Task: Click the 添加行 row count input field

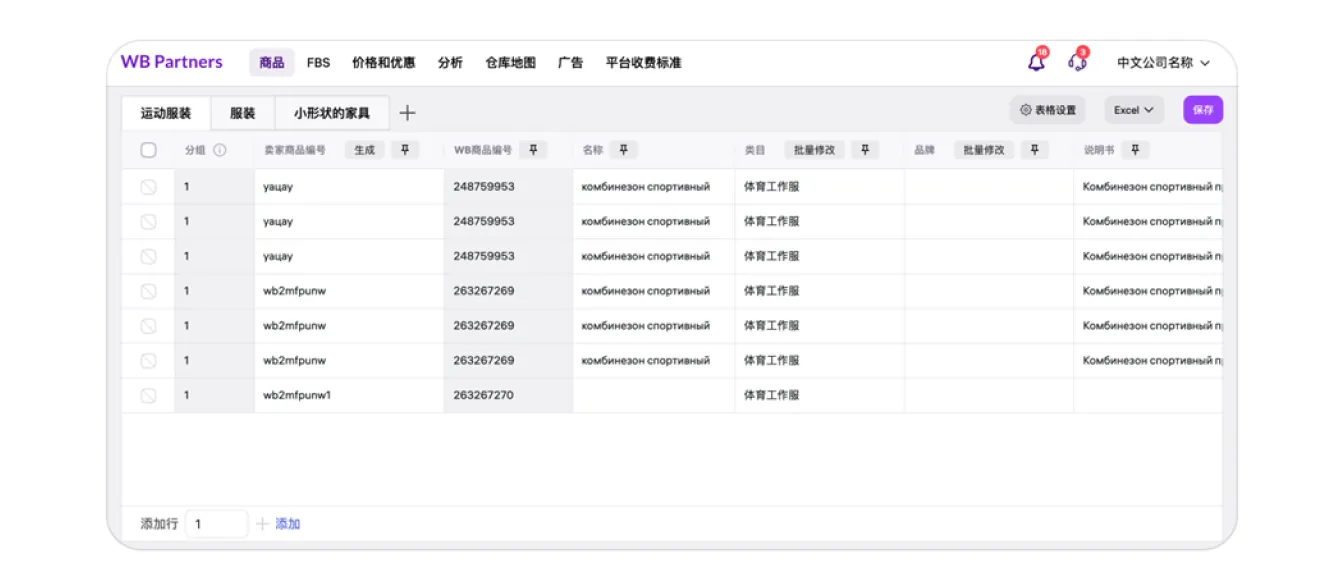Action: coord(216,524)
